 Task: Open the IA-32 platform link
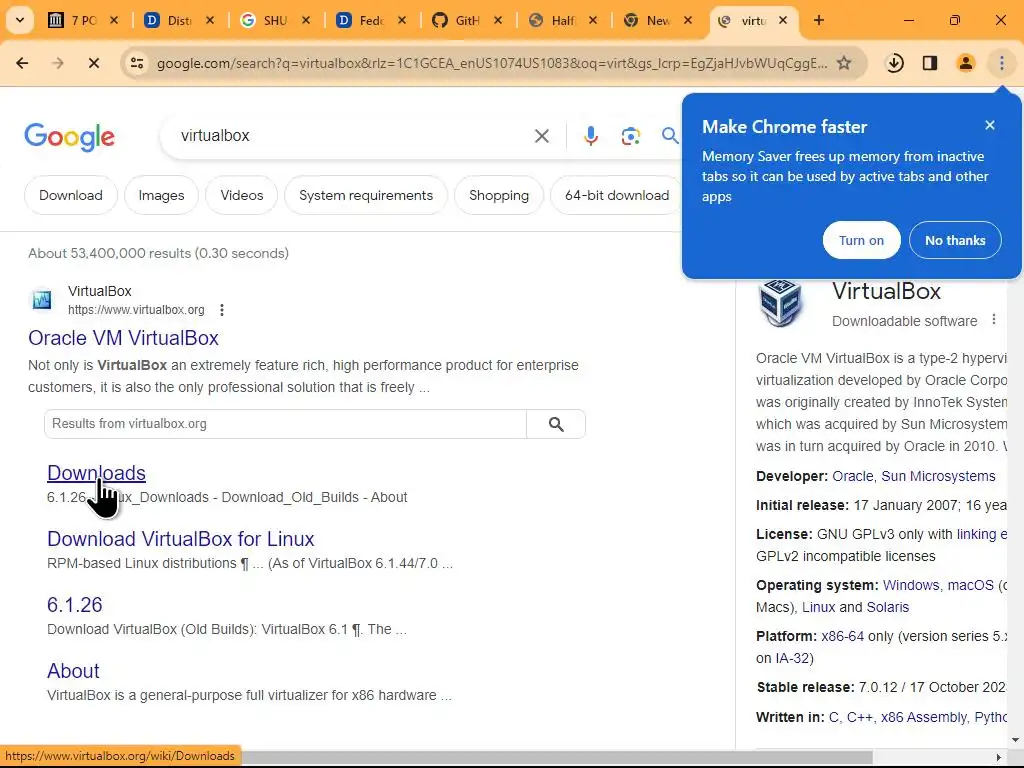coord(792,658)
